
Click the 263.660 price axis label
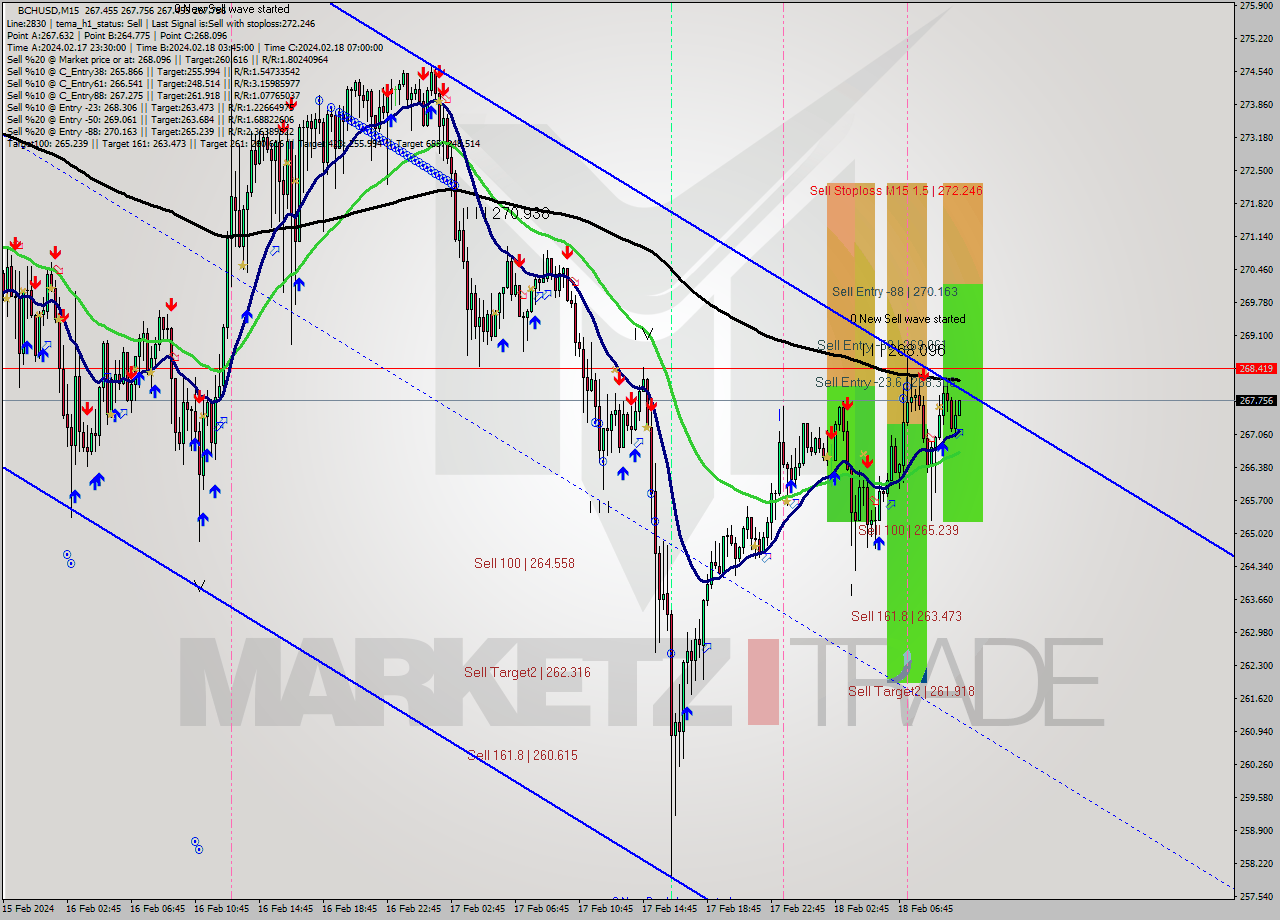[x=1256, y=599]
